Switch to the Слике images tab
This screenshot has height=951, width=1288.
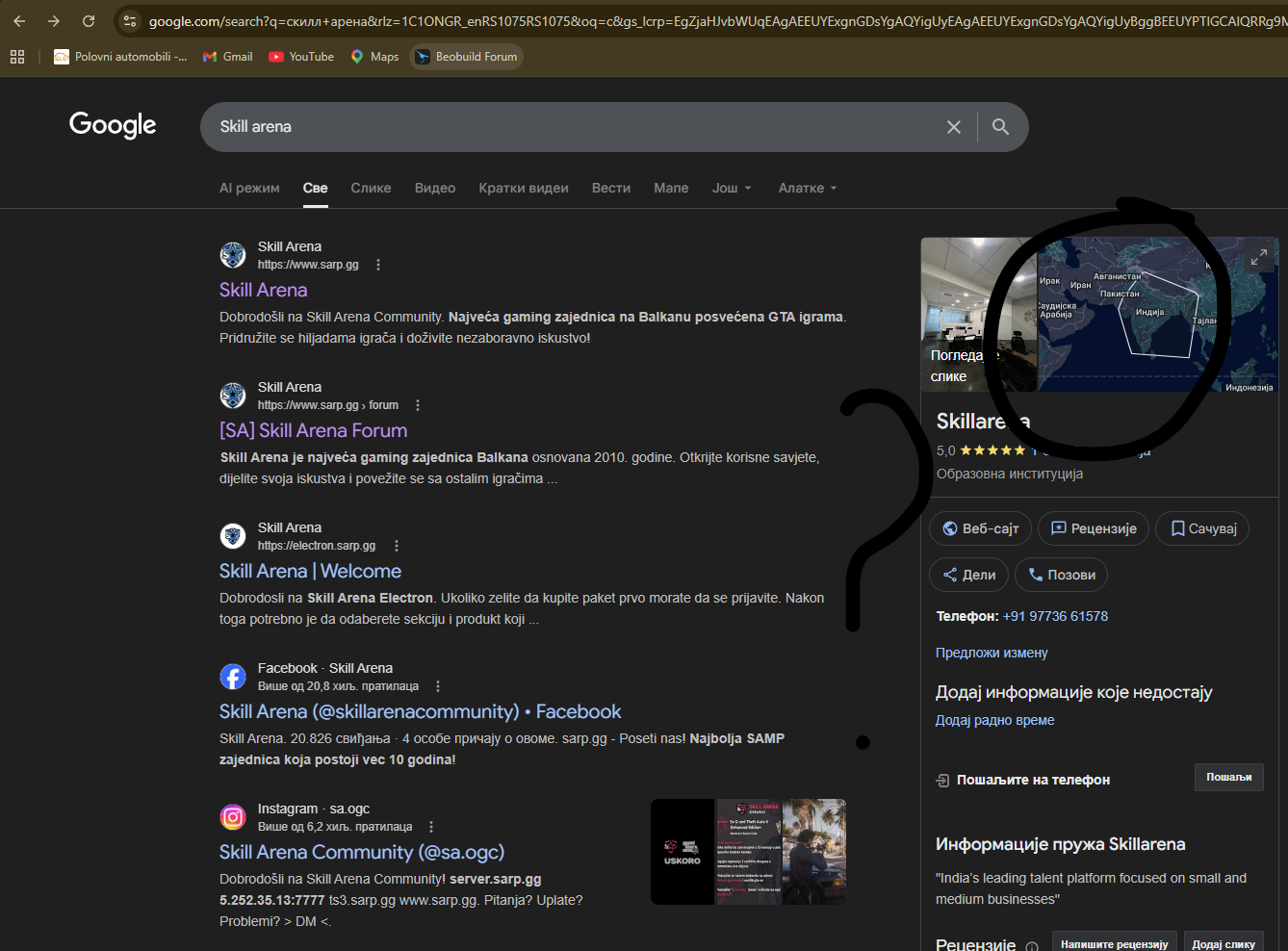371,188
